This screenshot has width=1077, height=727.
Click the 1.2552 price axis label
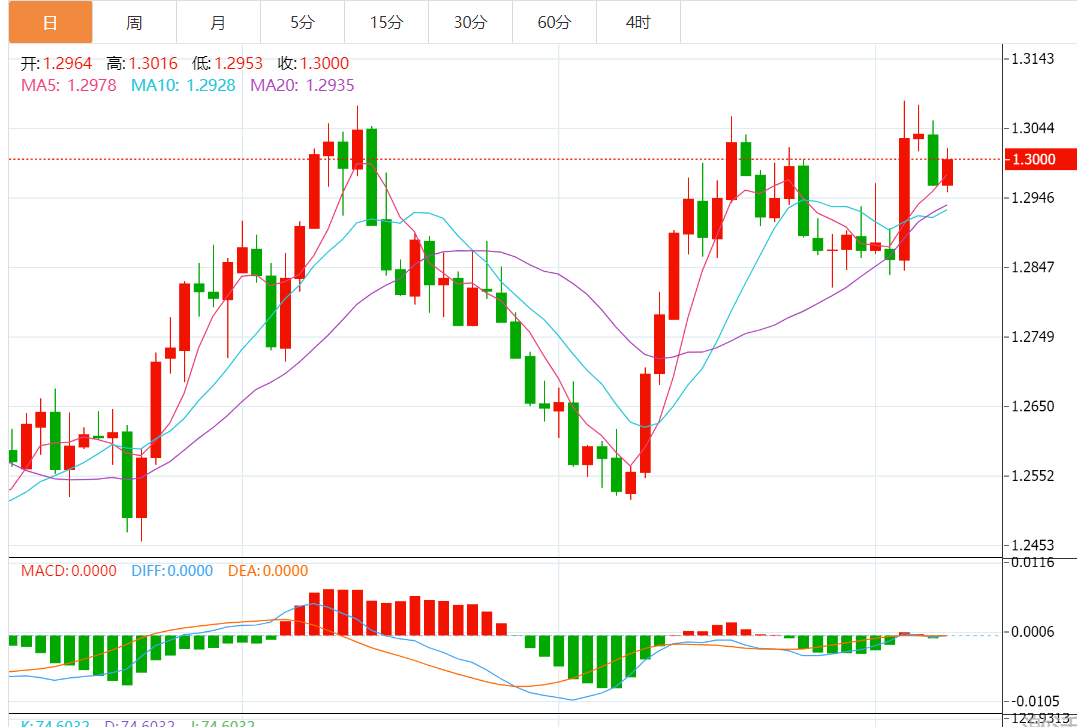(x=1034, y=476)
